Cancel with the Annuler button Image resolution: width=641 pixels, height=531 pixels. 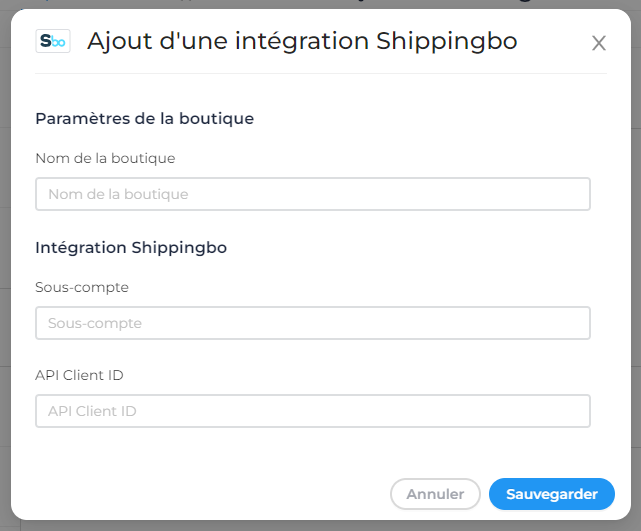[435, 494]
